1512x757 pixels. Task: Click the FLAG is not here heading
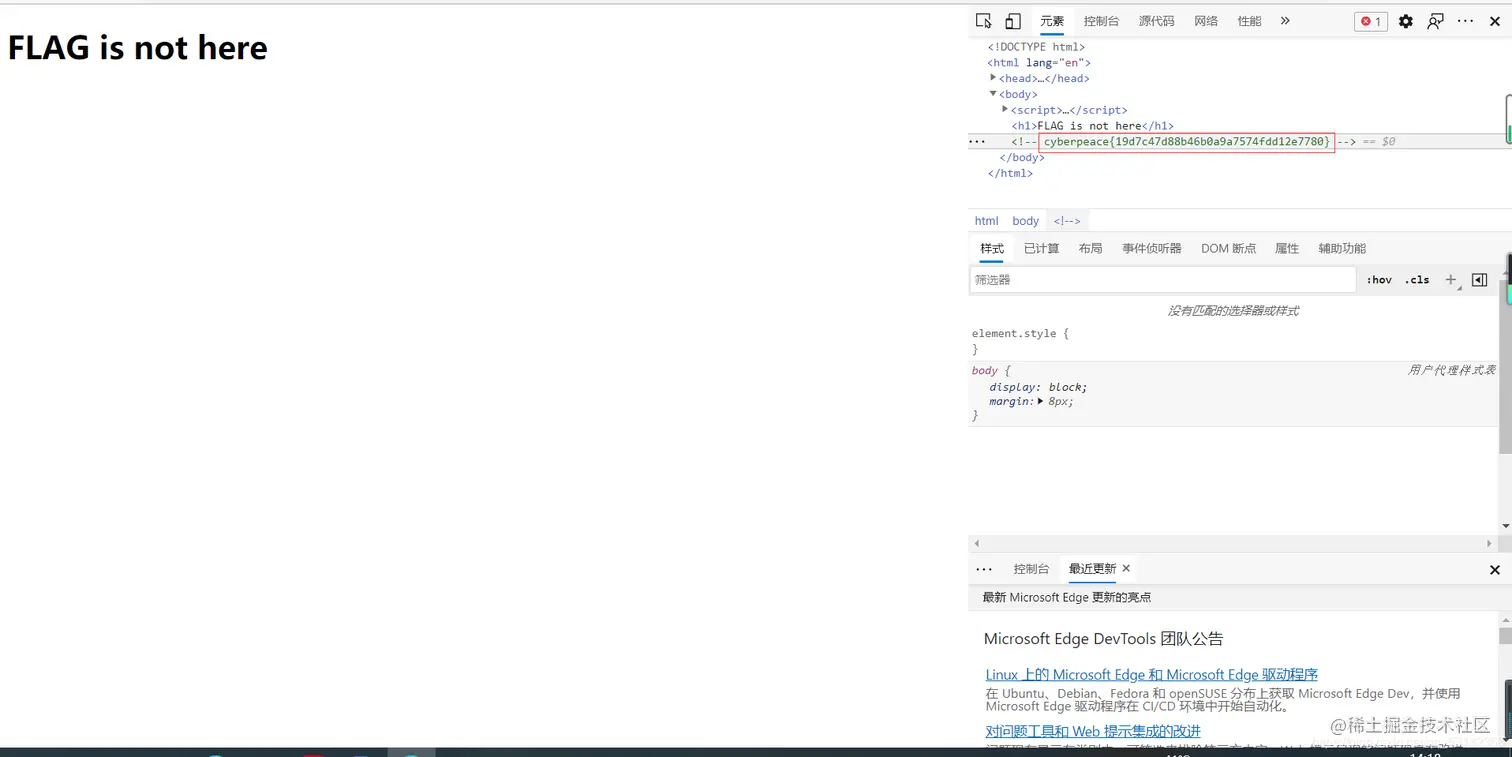tap(138, 48)
